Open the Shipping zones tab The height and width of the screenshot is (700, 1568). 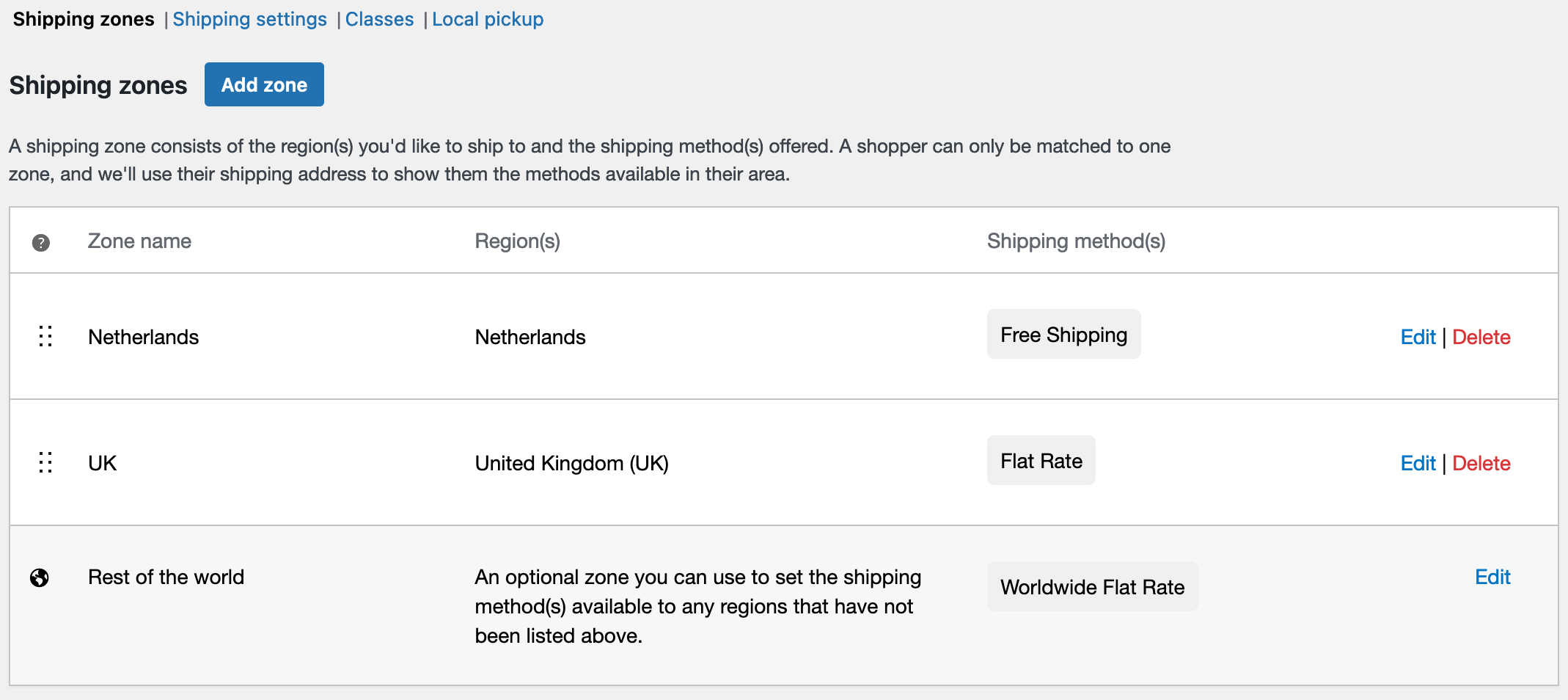coord(83,19)
